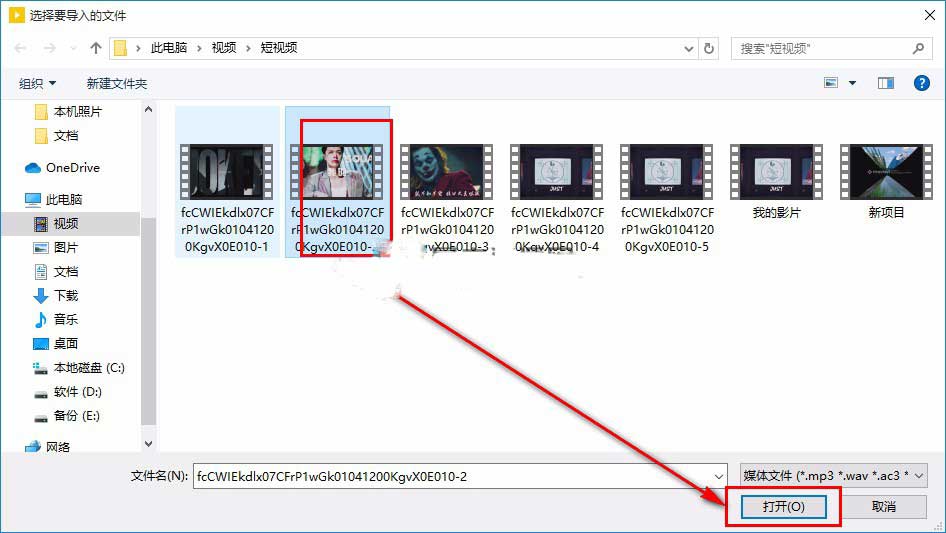
Task: Create a folder with 新建文件夹
Action: point(116,83)
